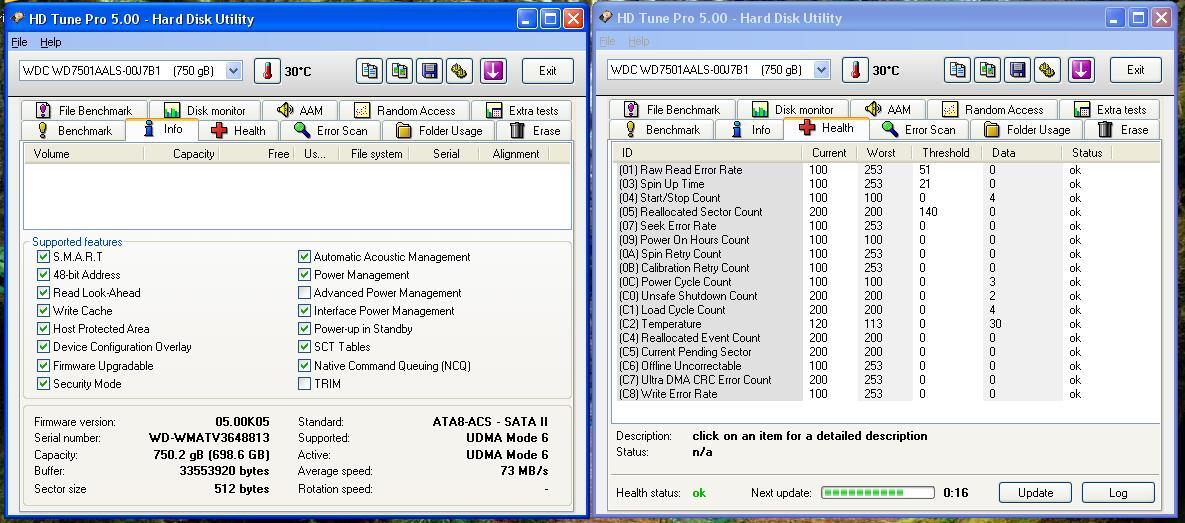This screenshot has height=523, width=1185.
Task: Click copy screenshot icon in left window toolbar
Action: coord(399,71)
